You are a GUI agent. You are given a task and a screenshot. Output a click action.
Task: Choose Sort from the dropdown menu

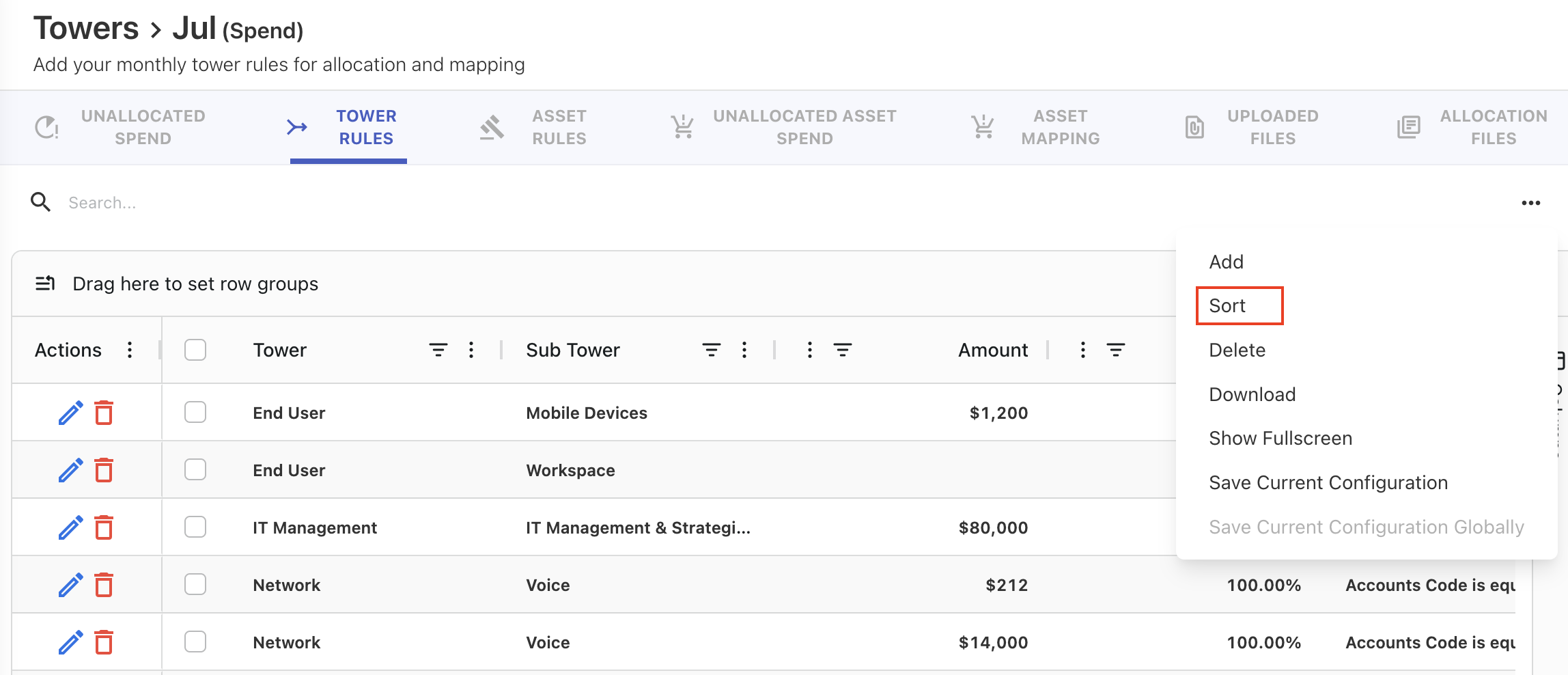[1227, 305]
